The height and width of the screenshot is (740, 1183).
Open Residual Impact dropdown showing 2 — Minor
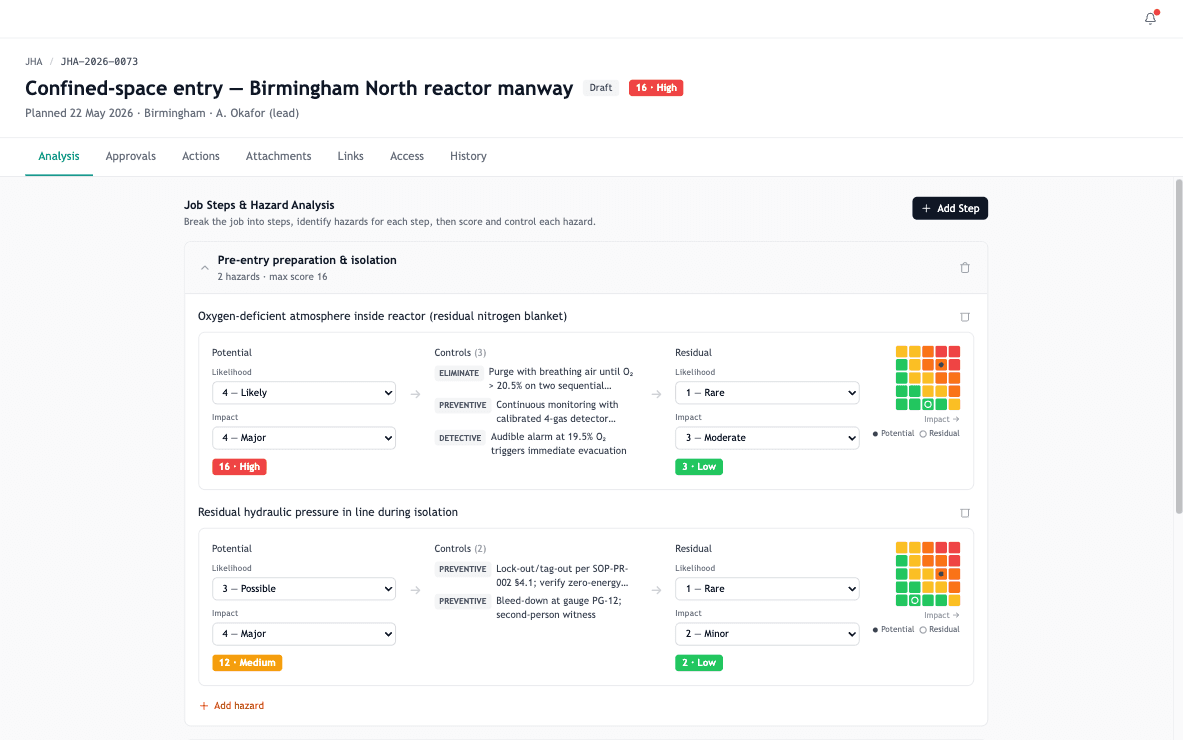point(767,634)
